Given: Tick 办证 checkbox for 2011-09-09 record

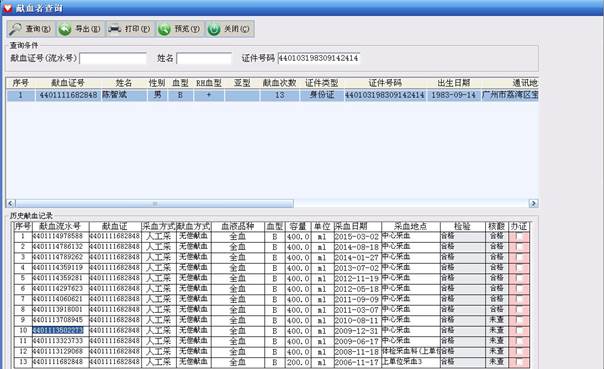Looking at the screenshot, I should pyautogui.click(x=519, y=300).
